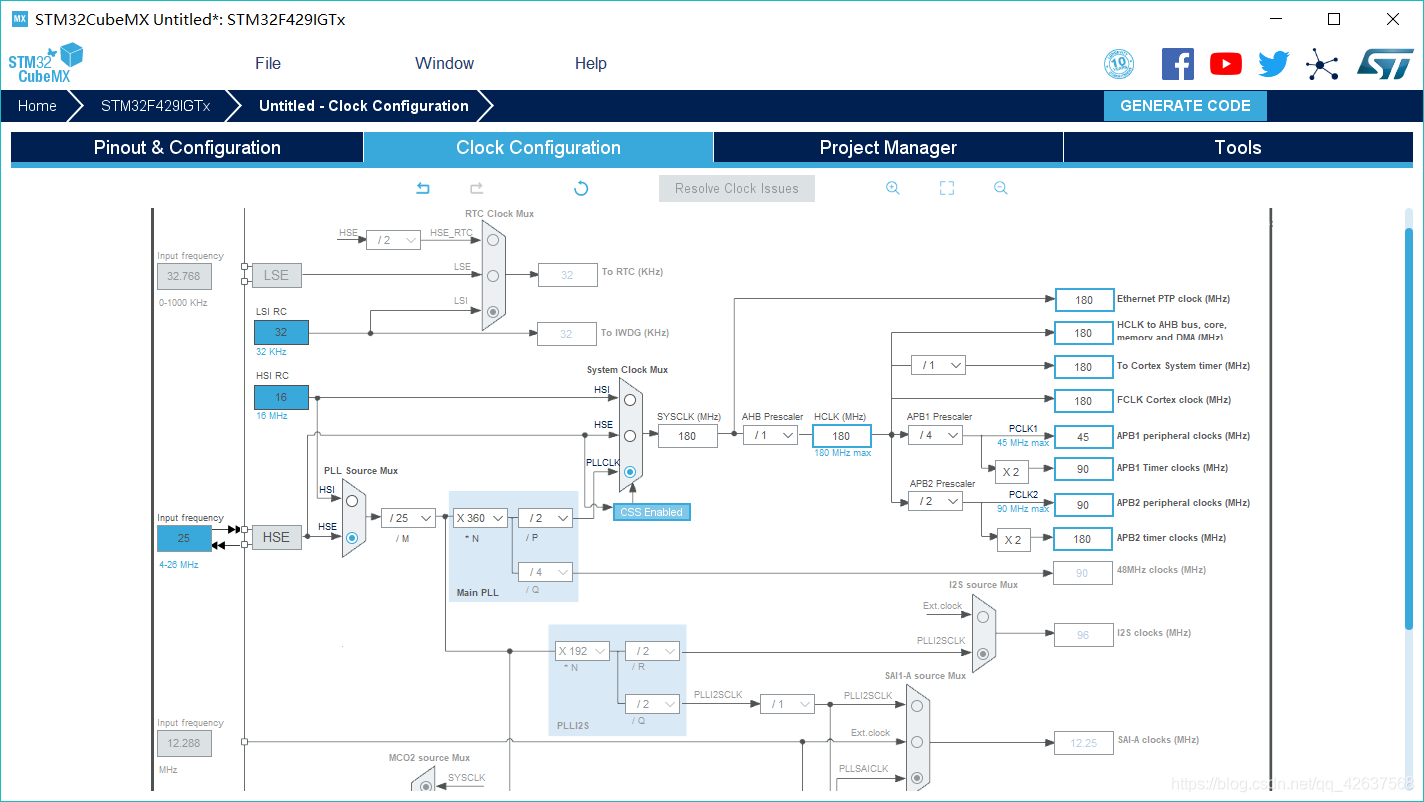Viewport: 1424px width, 802px height.
Task: Open the Main PLL /4 Q divider dropdown
Action: pyautogui.click(x=545, y=572)
